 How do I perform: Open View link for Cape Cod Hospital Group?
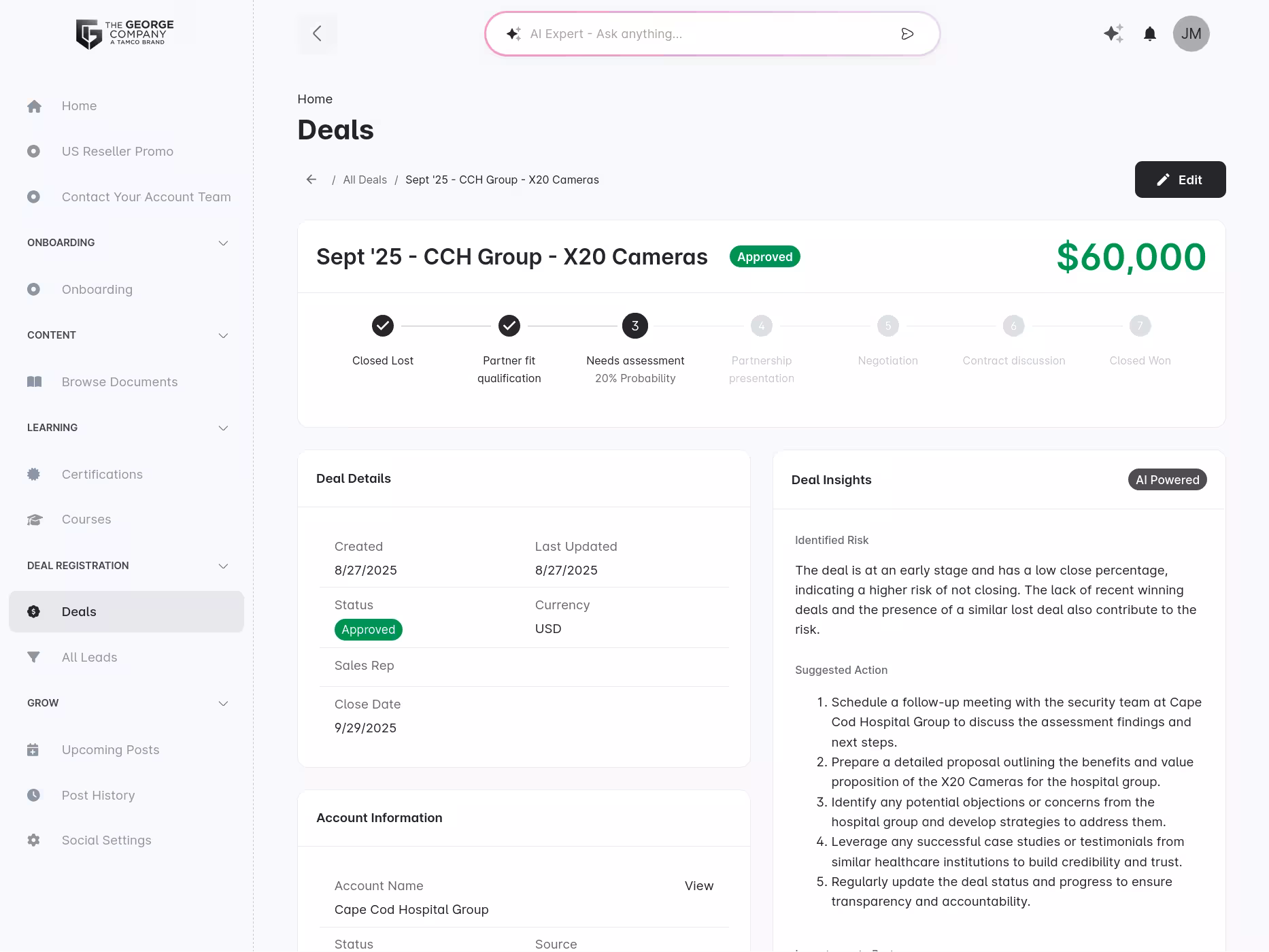(x=698, y=885)
